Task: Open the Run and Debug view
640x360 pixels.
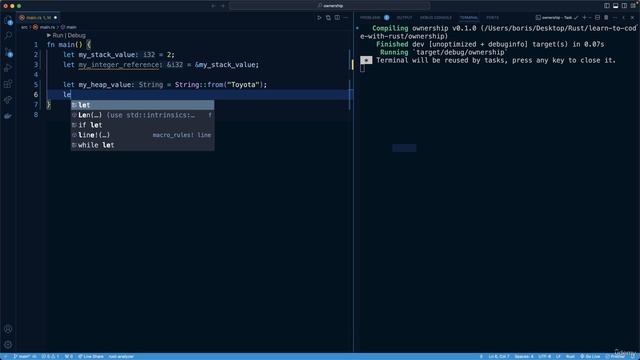Action: (8, 68)
